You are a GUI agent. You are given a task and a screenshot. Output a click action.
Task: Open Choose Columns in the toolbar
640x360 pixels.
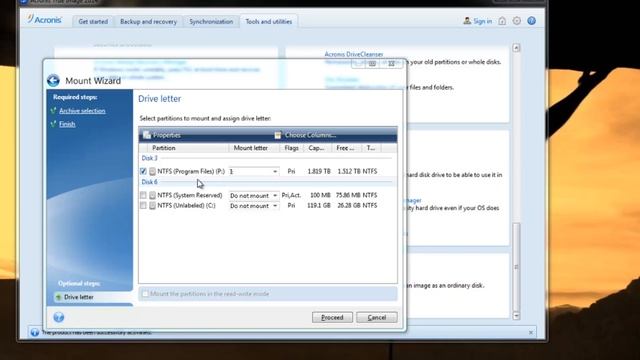point(306,135)
